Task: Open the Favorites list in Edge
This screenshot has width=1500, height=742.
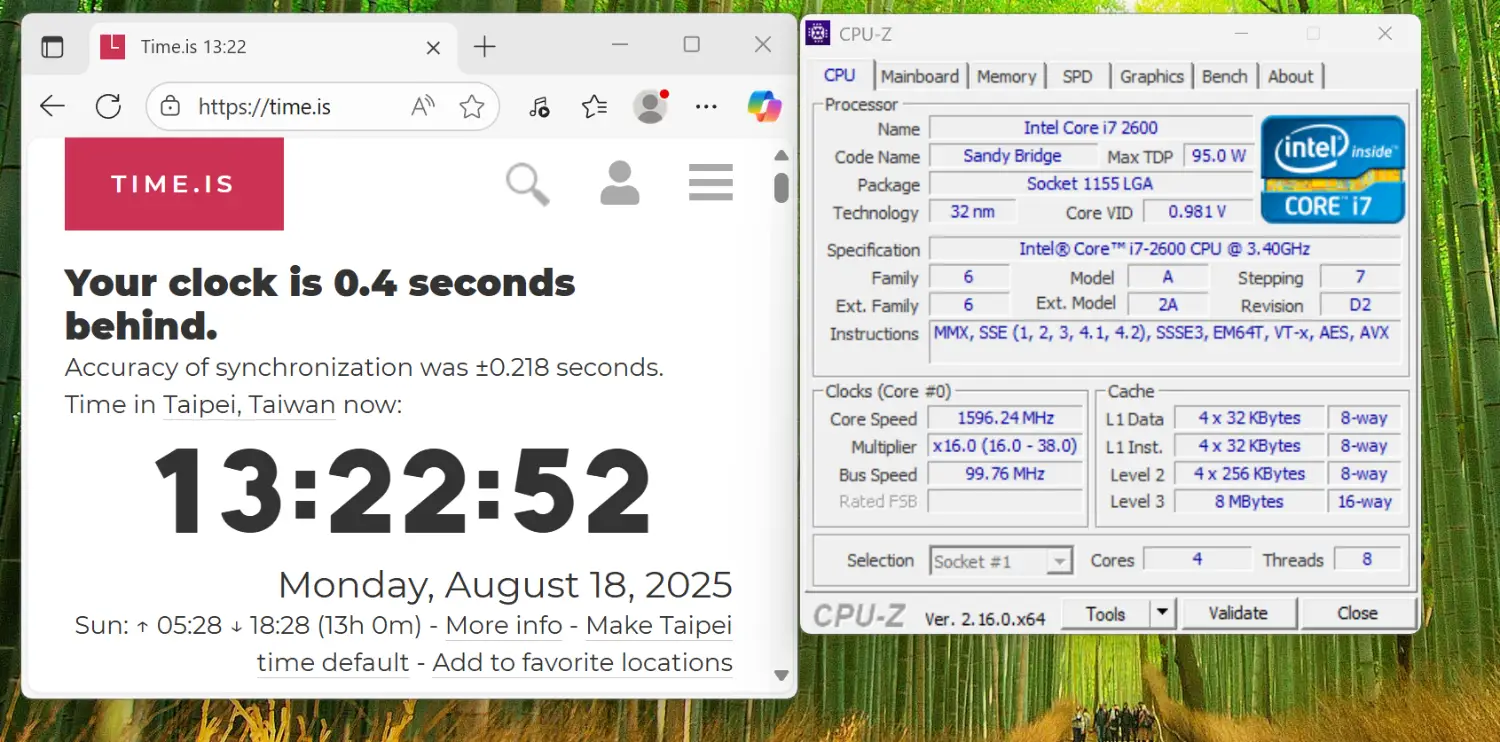Action: (594, 107)
